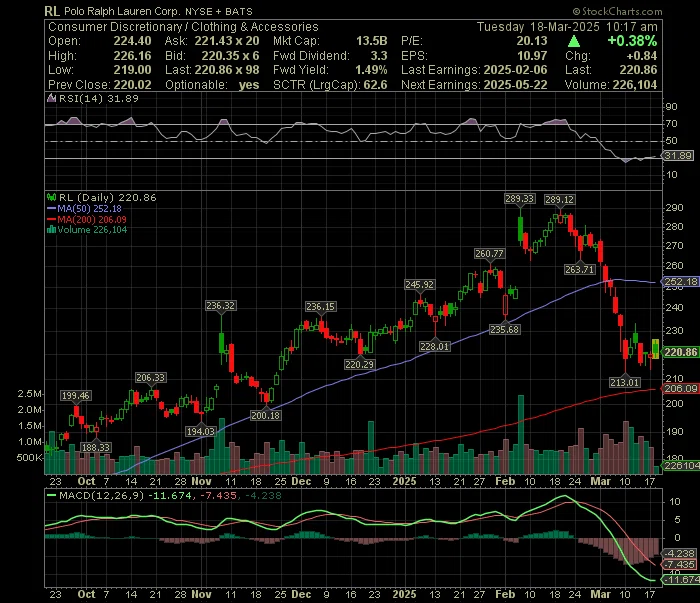The width and height of the screenshot is (700, 603).
Task: Click the 200.18 low annotation
Action: [266, 416]
